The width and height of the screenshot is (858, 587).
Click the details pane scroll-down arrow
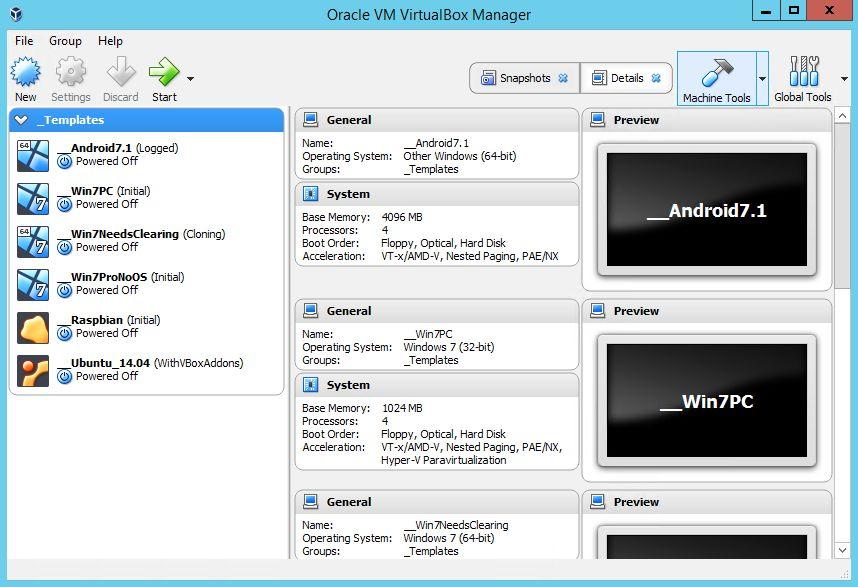pyautogui.click(x=842, y=550)
